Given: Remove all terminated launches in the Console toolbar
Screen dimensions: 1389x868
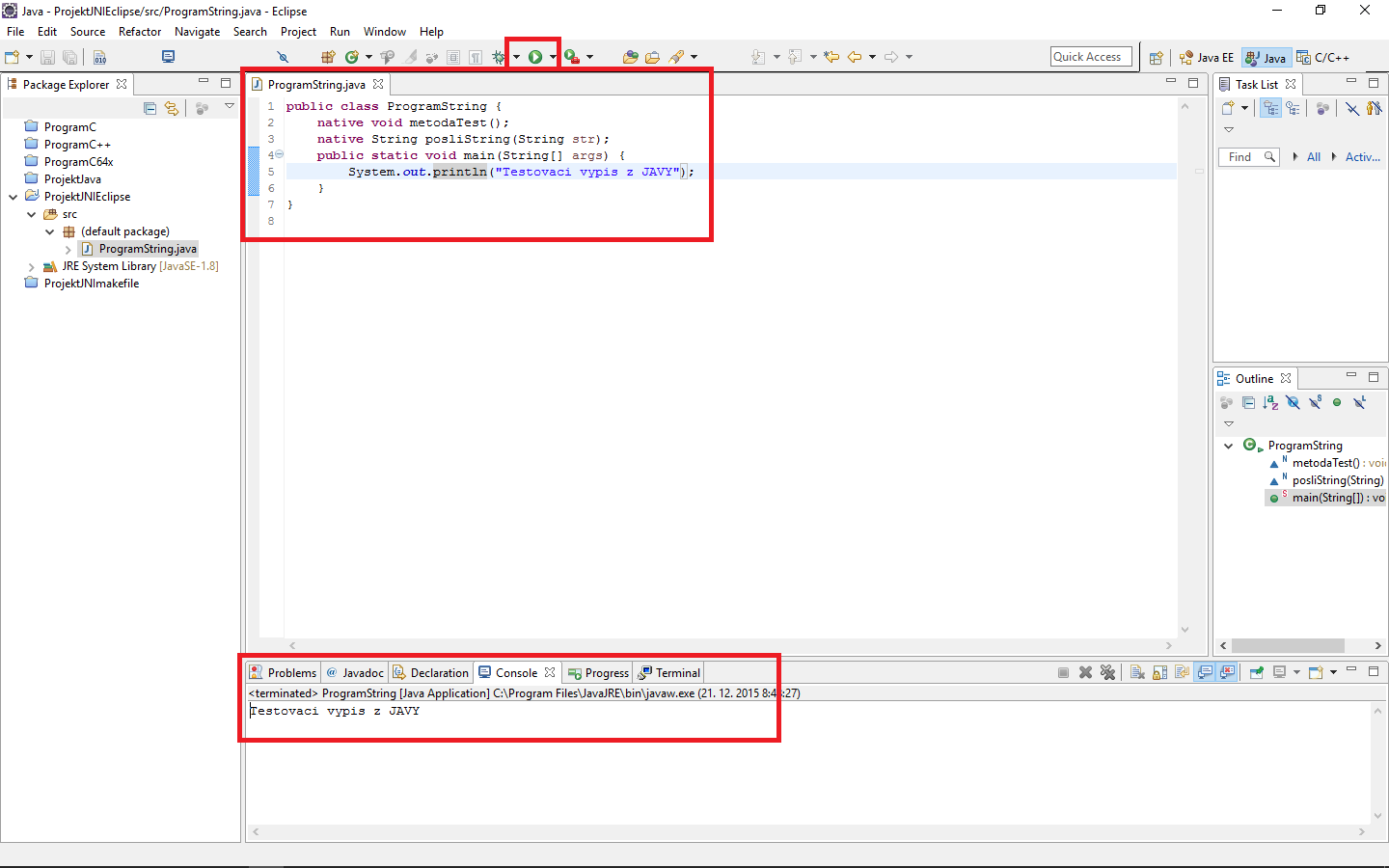Looking at the screenshot, I should 1107,671.
